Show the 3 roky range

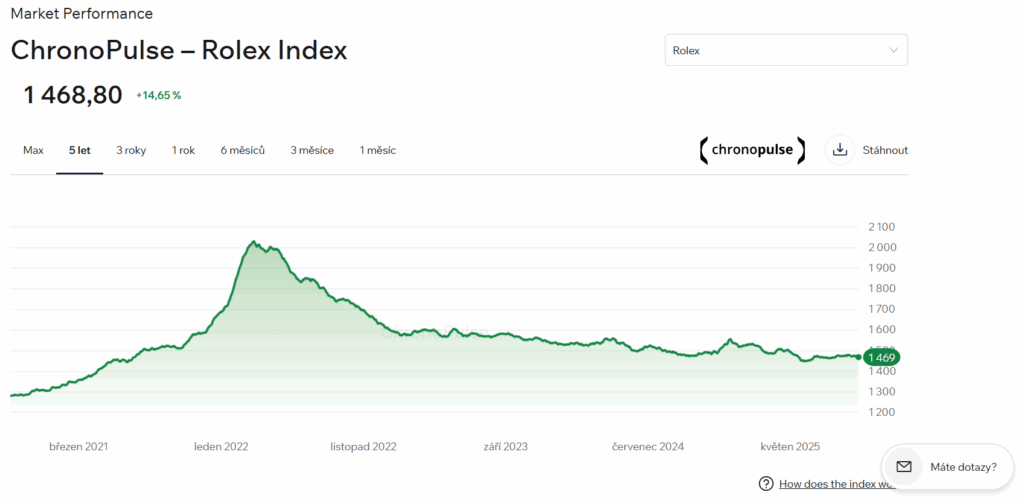pyautogui.click(x=131, y=150)
